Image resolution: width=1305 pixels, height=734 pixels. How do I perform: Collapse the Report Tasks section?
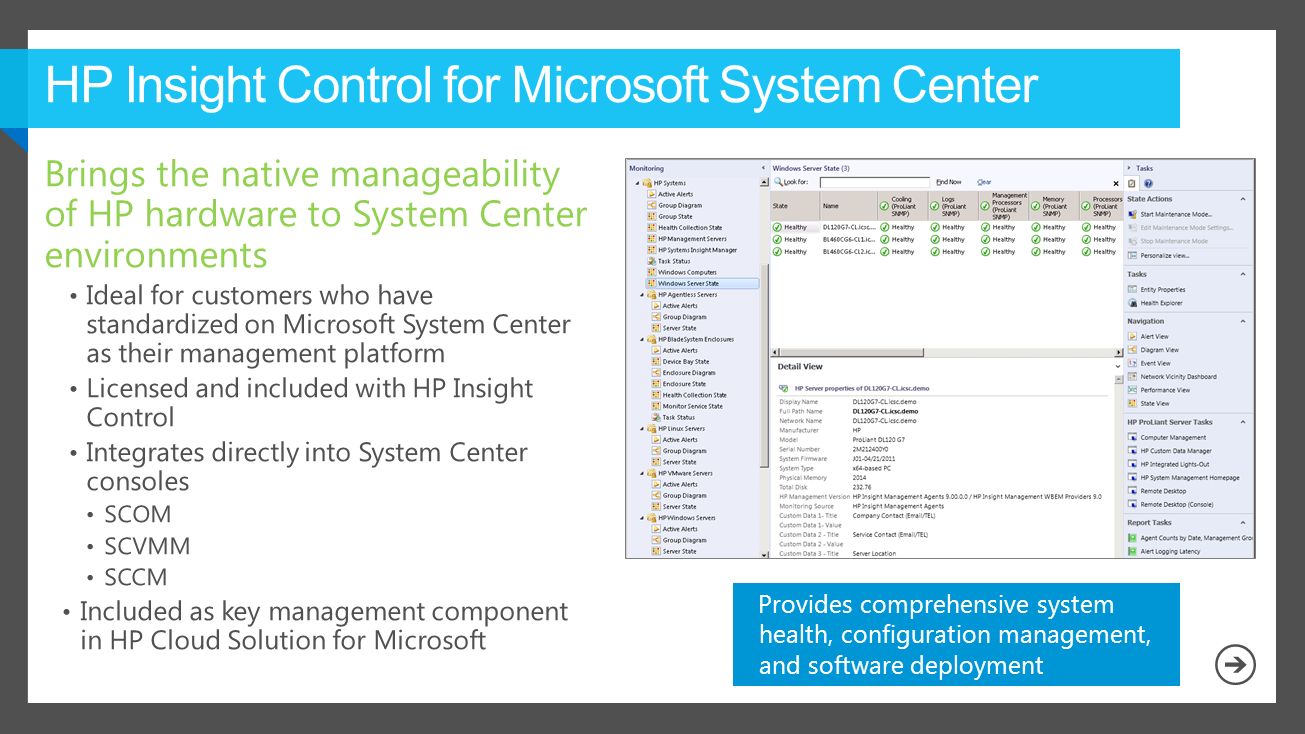pos(1244,522)
